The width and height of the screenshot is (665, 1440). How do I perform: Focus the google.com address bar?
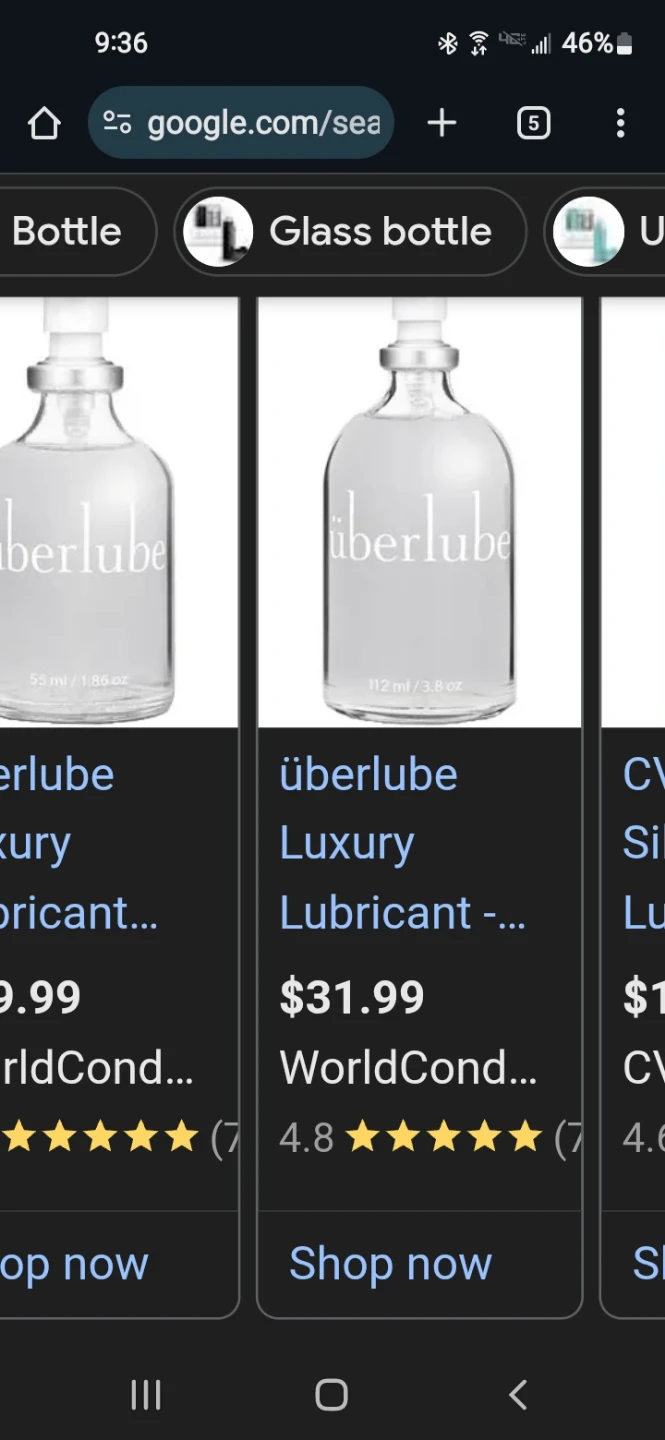pyautogui.click(x=241, y=123)
